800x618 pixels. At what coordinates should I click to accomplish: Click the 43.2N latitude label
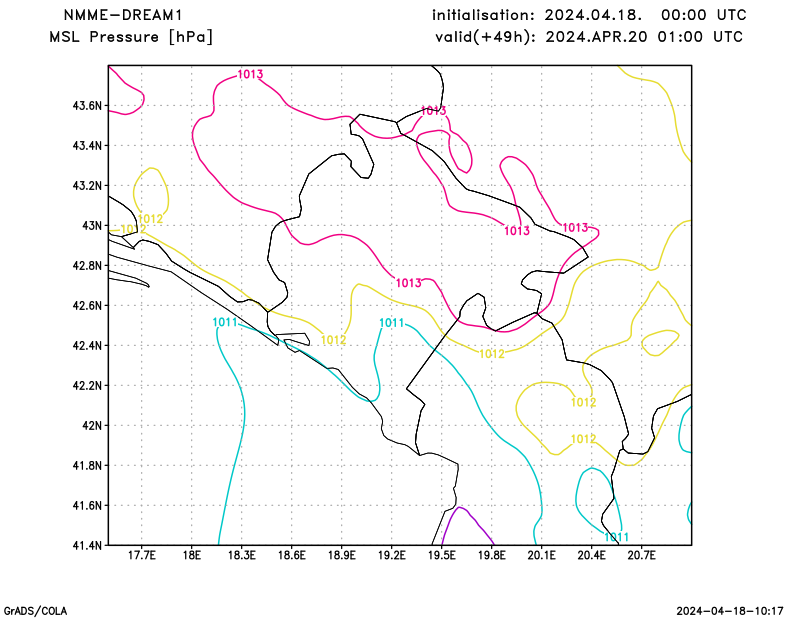pyautogui.click(x=87, y=186)
